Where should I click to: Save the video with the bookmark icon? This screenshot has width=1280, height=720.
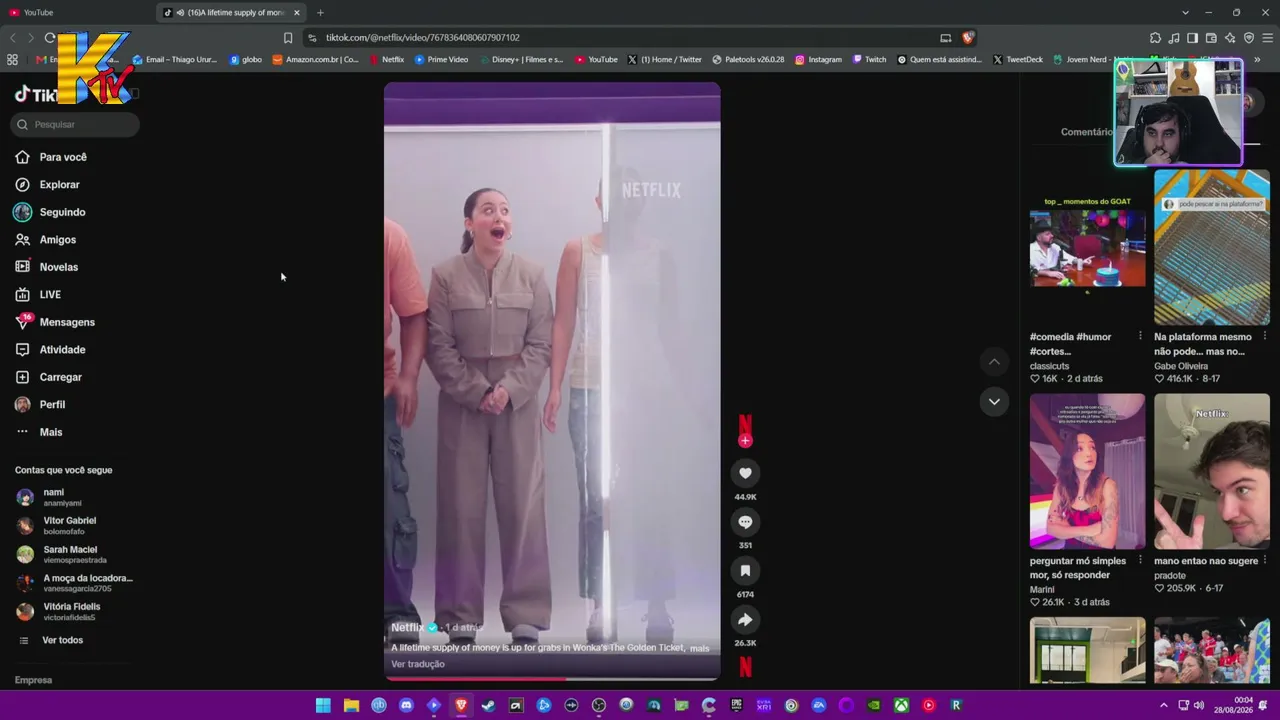click(x=745, y=571)
